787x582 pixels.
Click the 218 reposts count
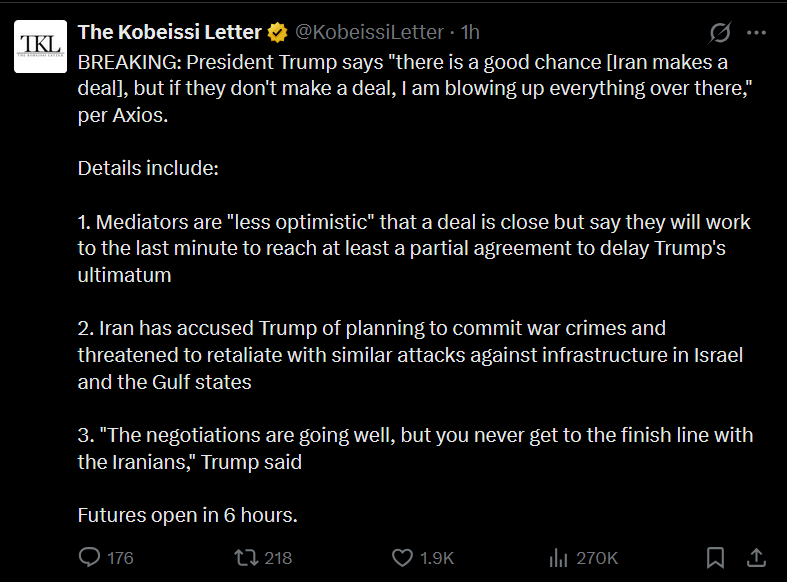click(278, 558)
